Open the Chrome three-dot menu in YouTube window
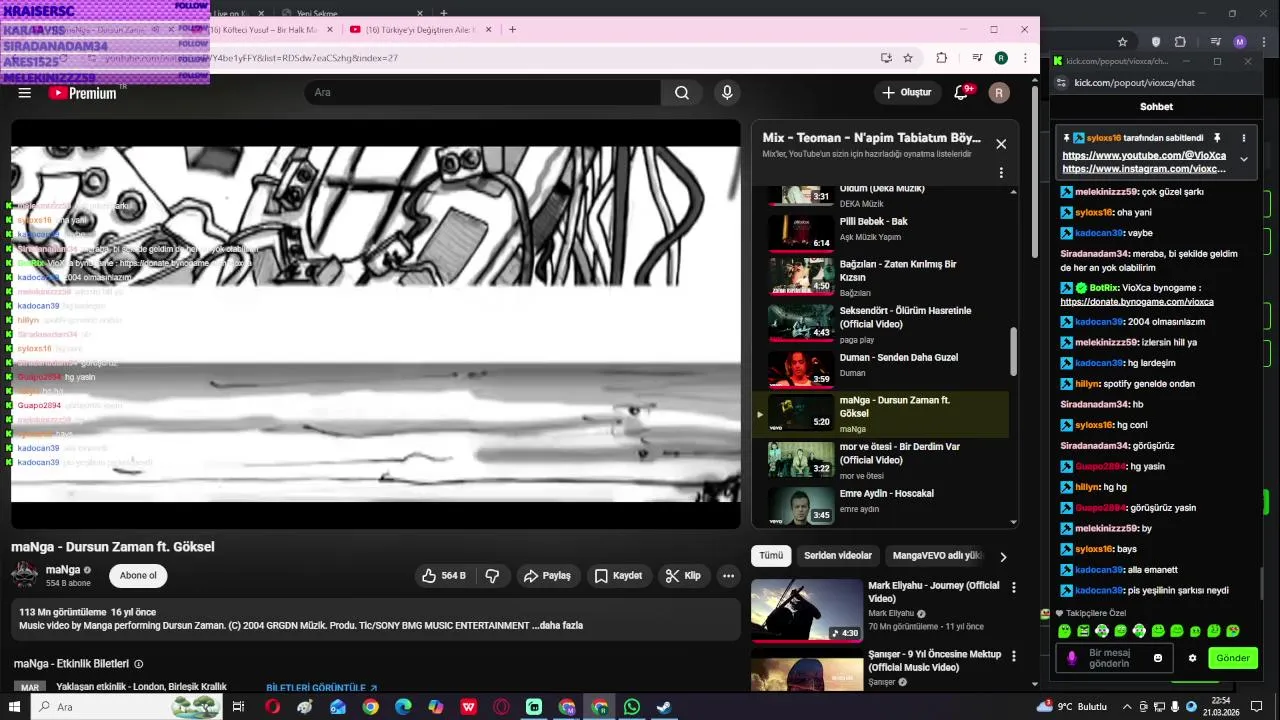Viewport: 1280px width, 720px height. coord(1025,58)
